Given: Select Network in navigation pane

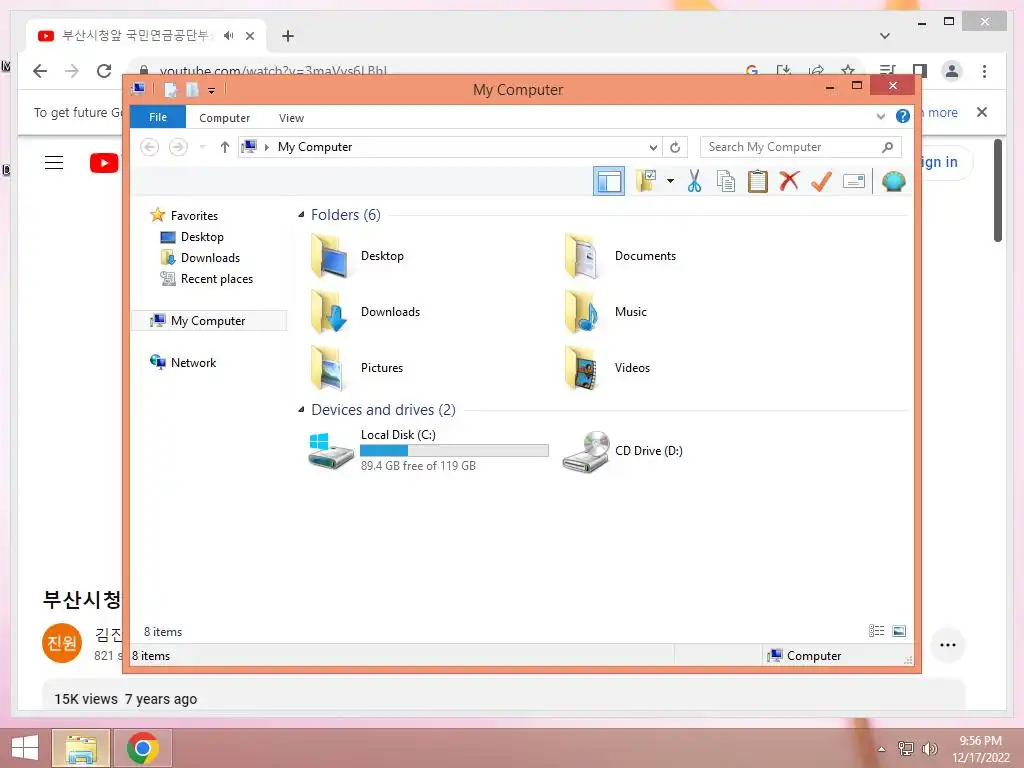Looking at the screenshot, I should point(193,362).
